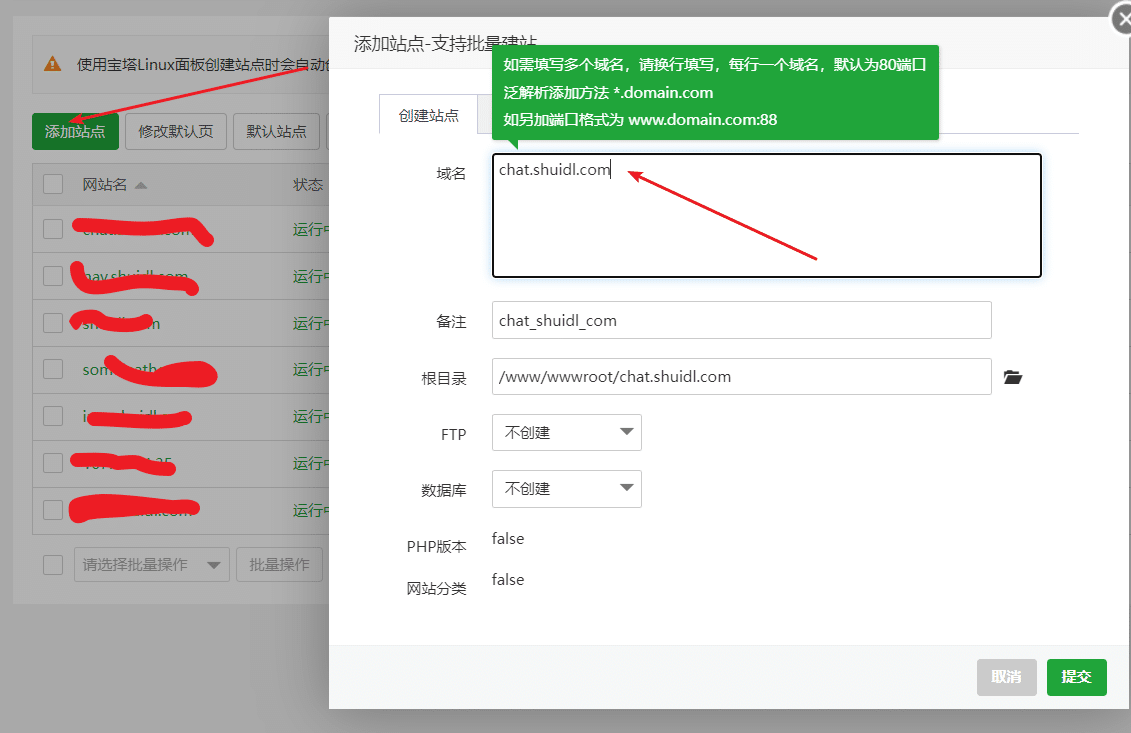Open the directory browser for 根目录

(1013, 377)
